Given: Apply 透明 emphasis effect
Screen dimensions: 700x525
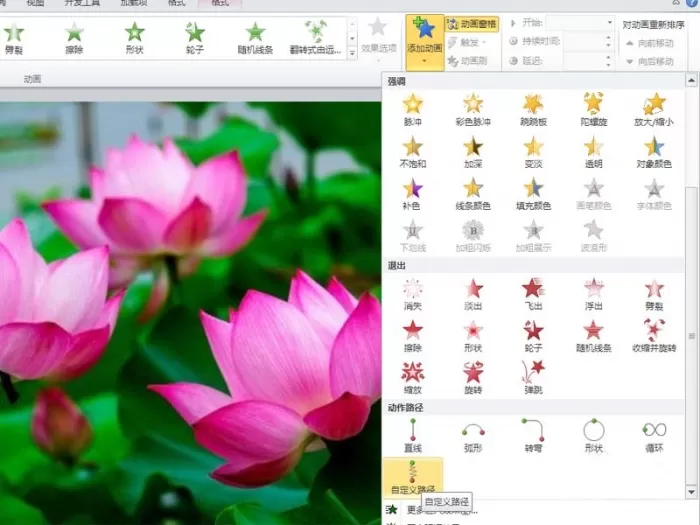Looking at the screenshot, I should click(593, 152).
